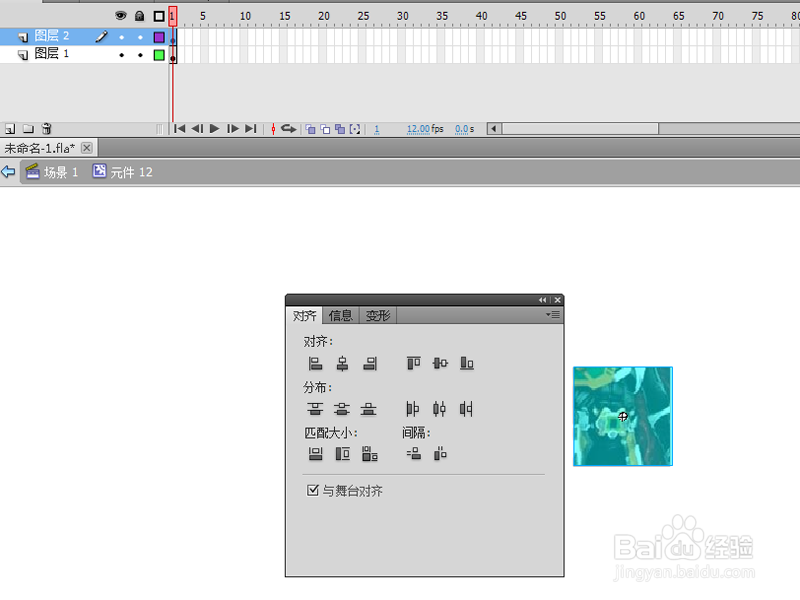The width and height of the screenshot is (800, 600).
Task: Click the align horizontal center icon
Action: (x=342, y=363)
